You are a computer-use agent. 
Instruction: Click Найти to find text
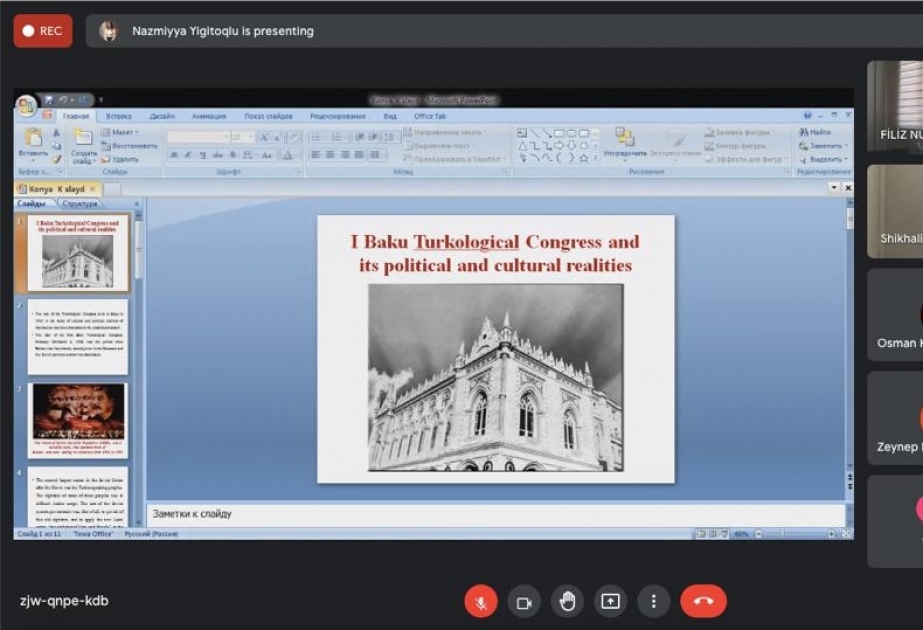point(815,132)
